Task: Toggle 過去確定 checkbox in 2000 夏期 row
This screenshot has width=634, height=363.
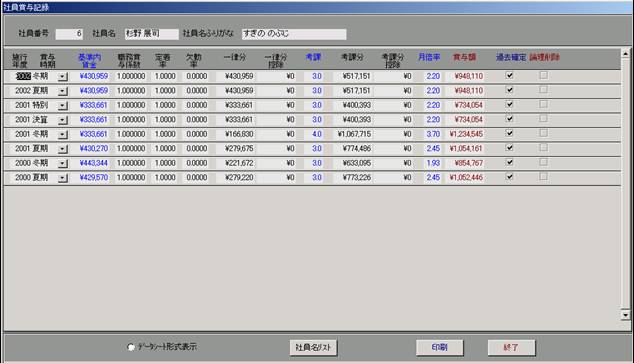Action: click(509, 177)
